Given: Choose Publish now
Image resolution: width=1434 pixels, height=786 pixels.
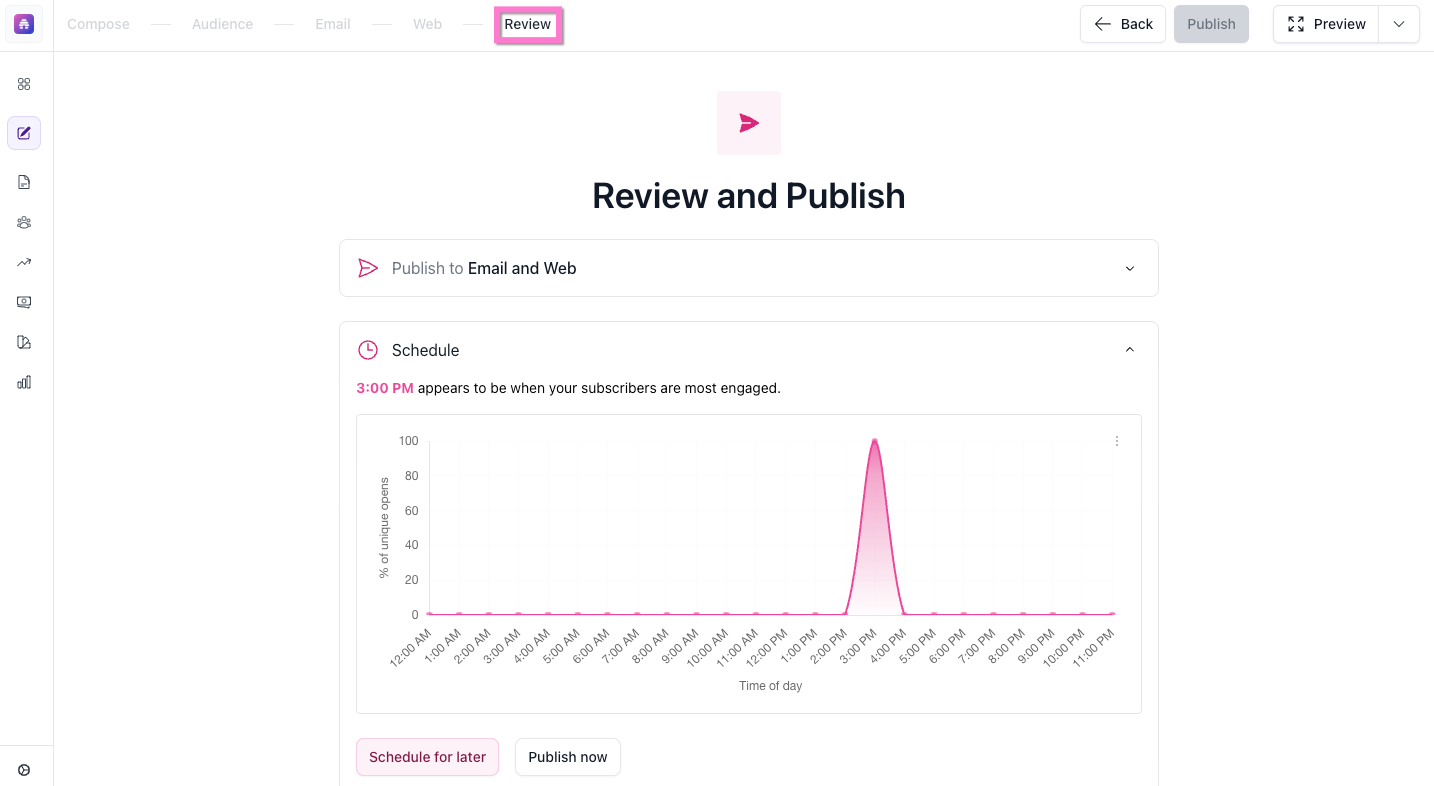Looking at the screenshot, I should coord(568,757).
